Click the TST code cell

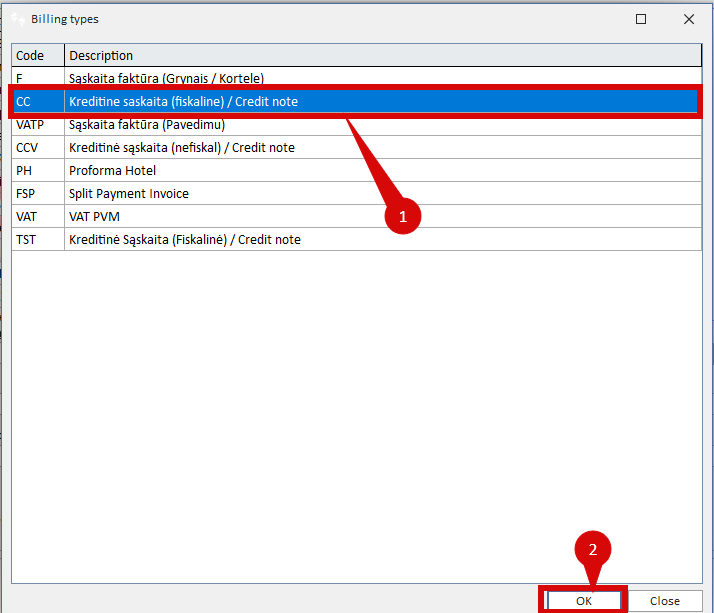[x=38, y=239]
